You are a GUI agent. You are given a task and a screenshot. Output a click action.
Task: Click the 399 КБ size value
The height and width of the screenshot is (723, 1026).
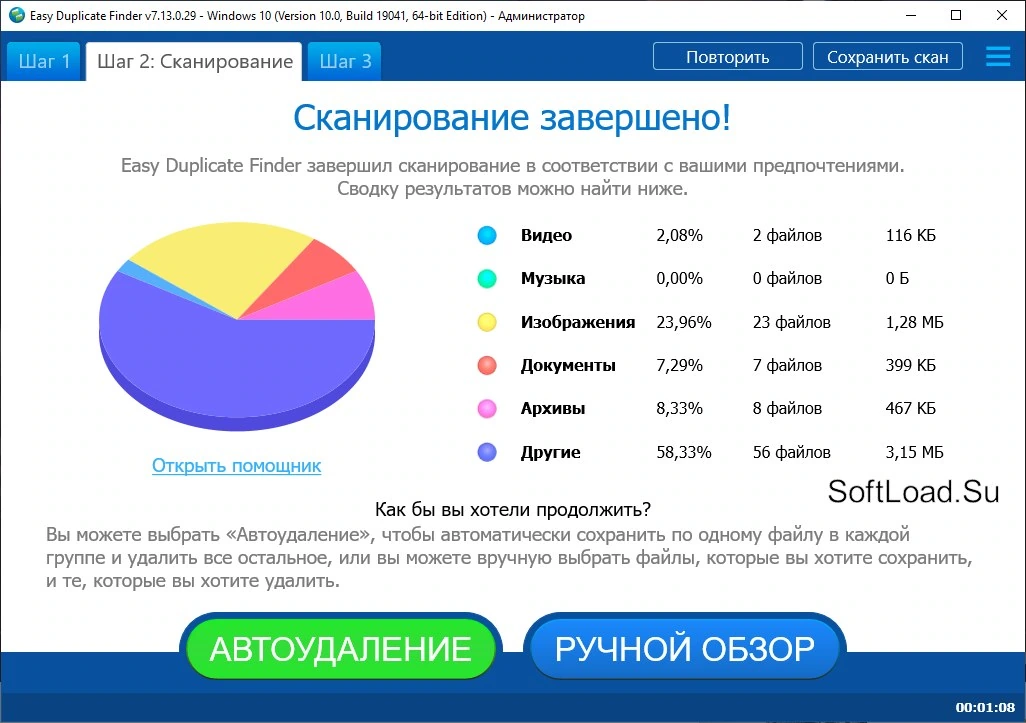click(x=911, y=365)
